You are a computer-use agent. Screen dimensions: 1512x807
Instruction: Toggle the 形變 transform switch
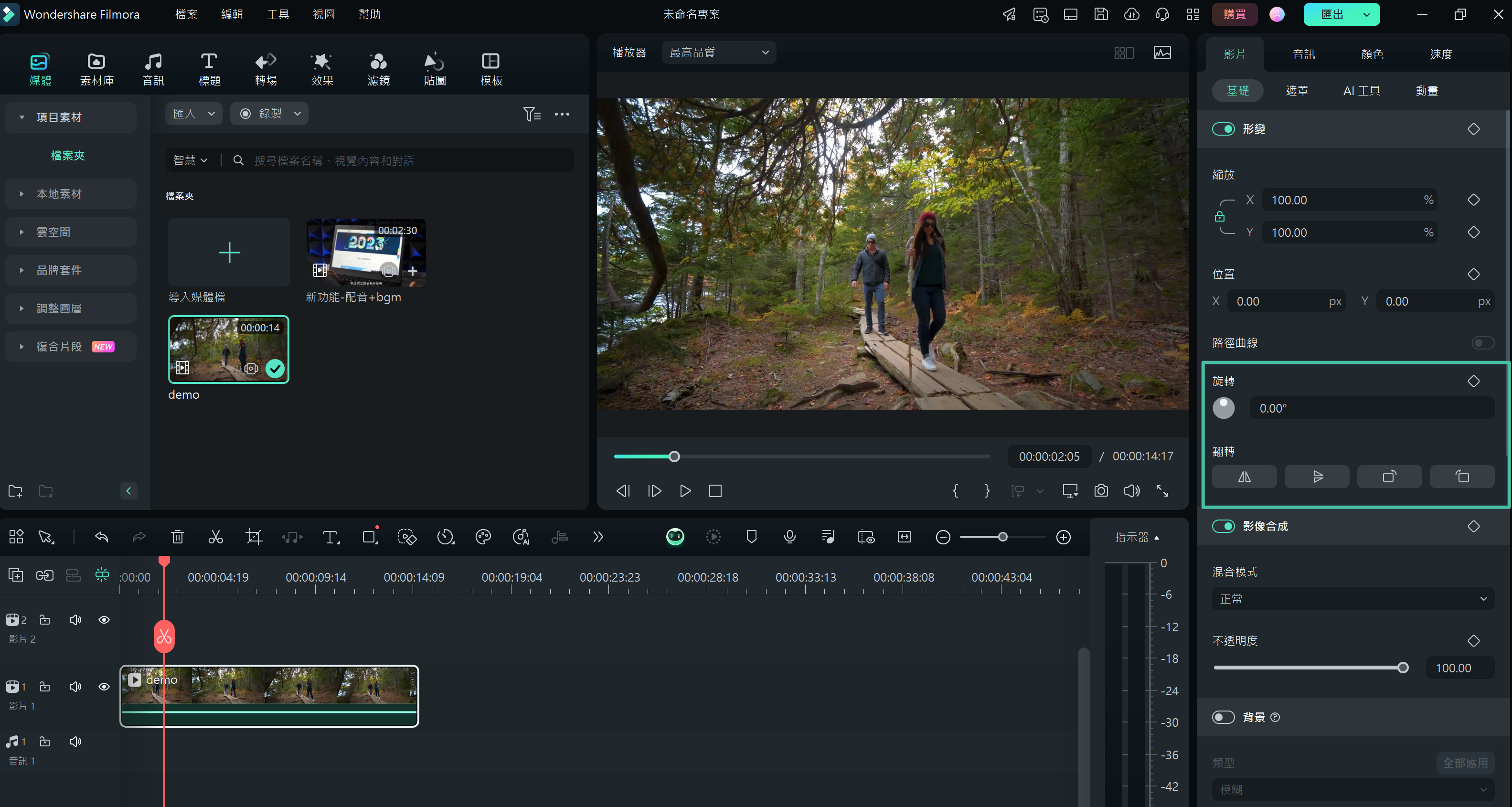point(1223,129)
